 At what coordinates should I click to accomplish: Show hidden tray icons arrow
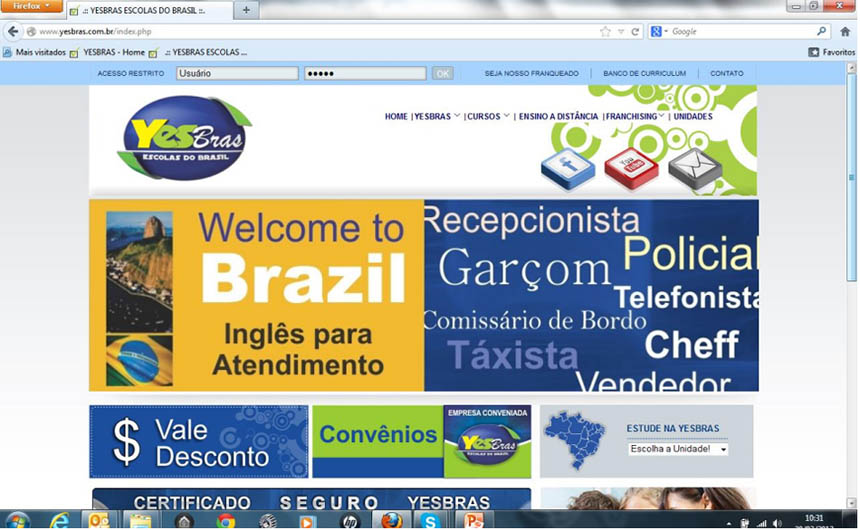(x=728, y=523)
